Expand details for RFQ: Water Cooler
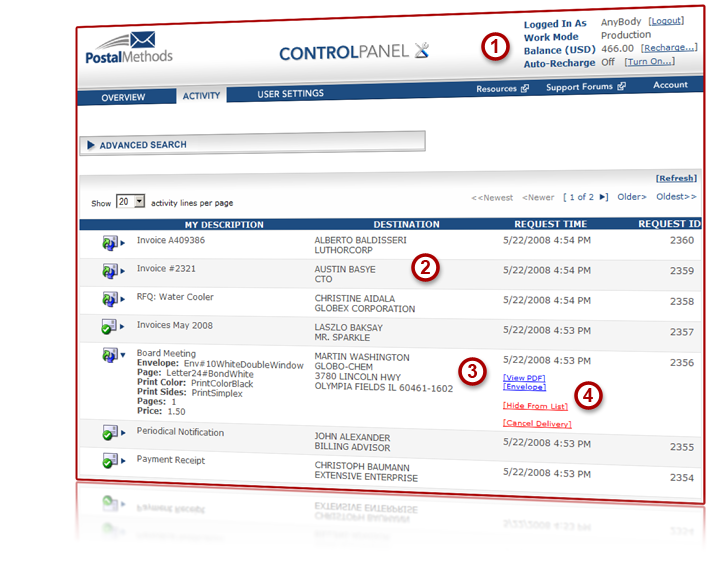Viewport: 710px width, 561px height. pos(123,299)
